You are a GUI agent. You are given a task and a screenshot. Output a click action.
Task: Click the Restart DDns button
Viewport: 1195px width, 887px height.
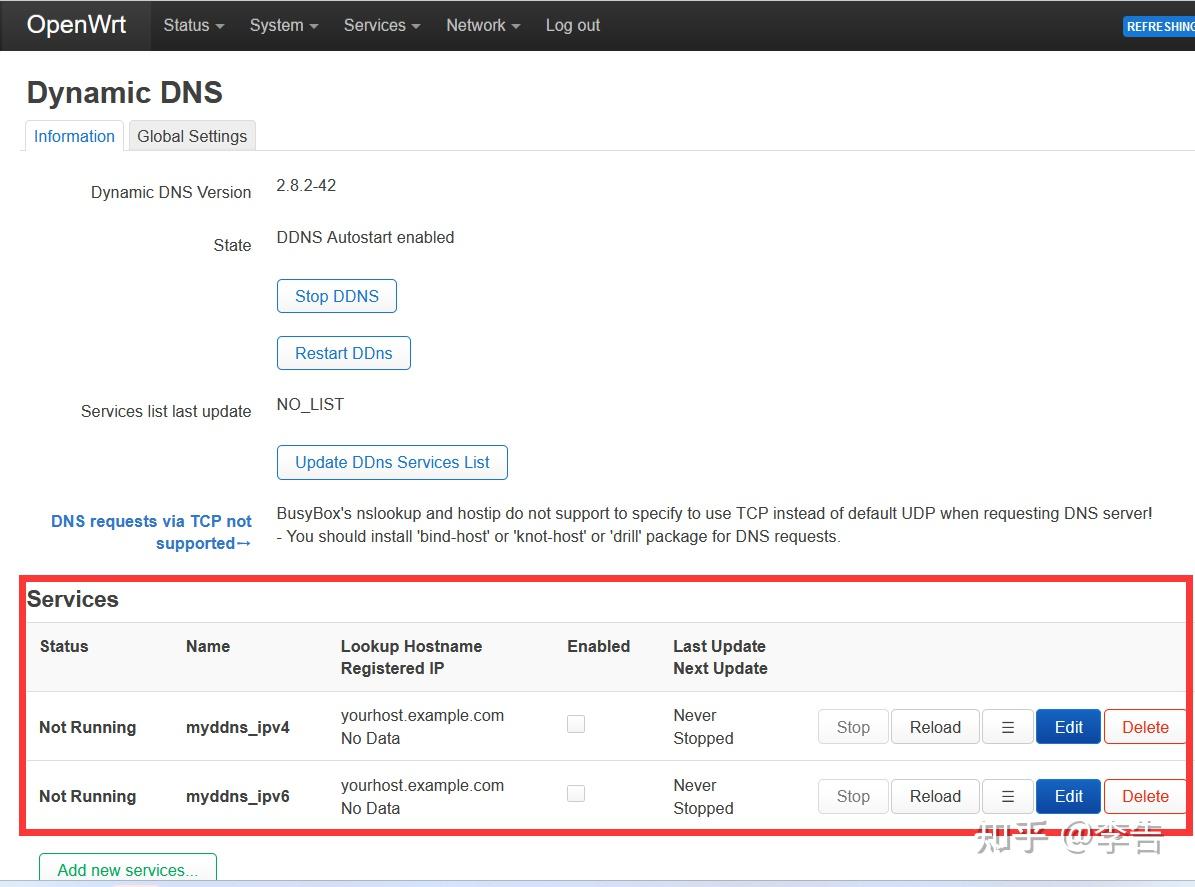click(x=343, y=353)
